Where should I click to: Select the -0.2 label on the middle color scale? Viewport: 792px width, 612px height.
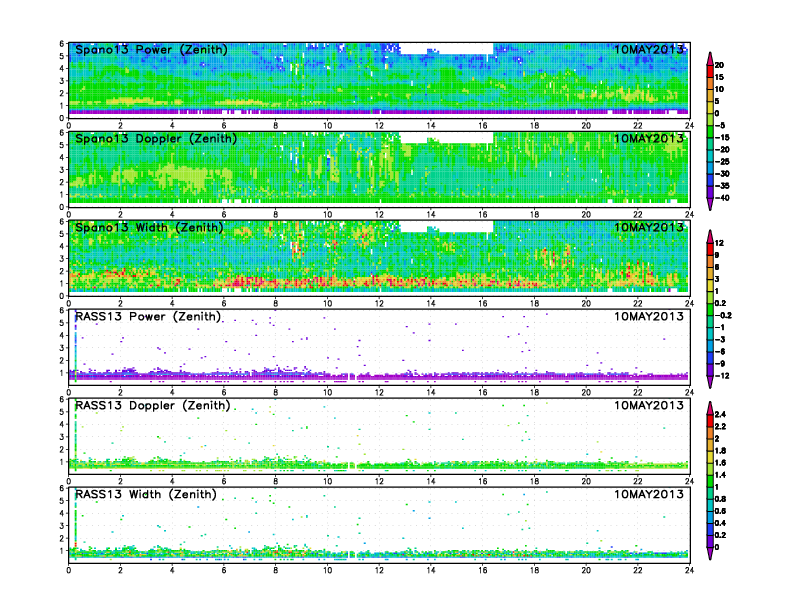(x=723, y=316)
